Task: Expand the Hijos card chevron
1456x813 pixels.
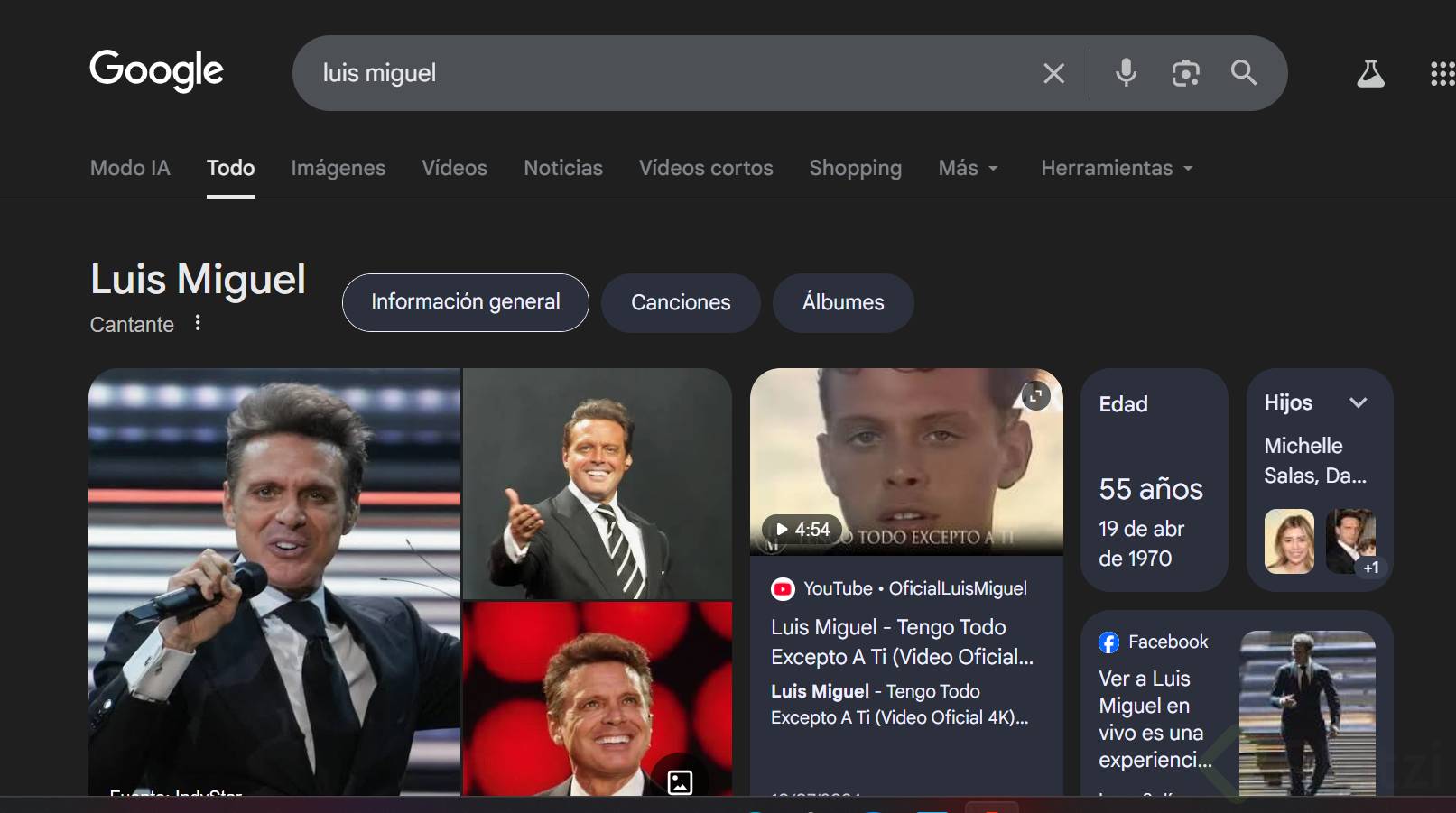Action: point(1359,402)
